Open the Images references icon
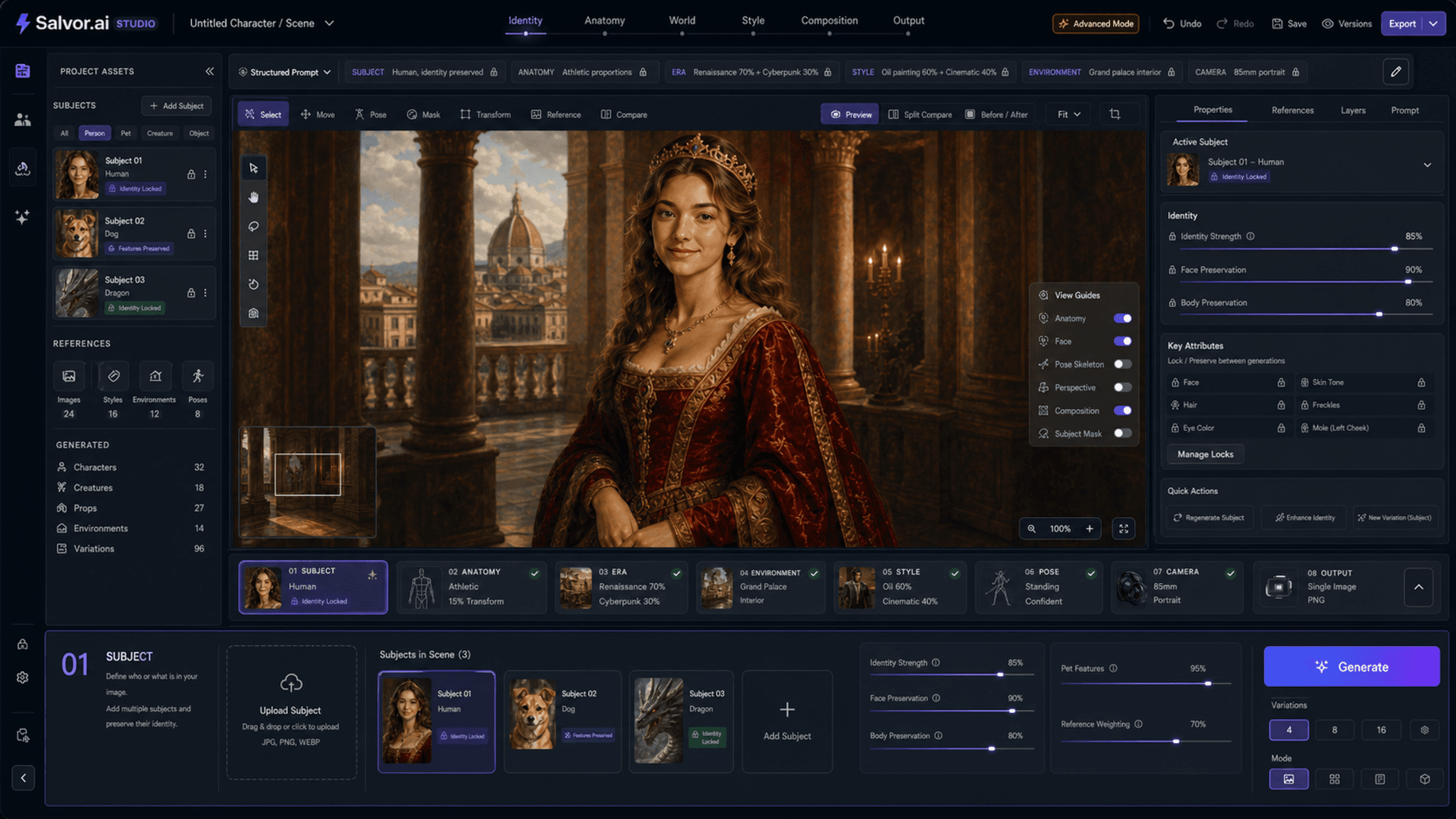Screen dimensions: 1456x819 (x=69, y=376)
